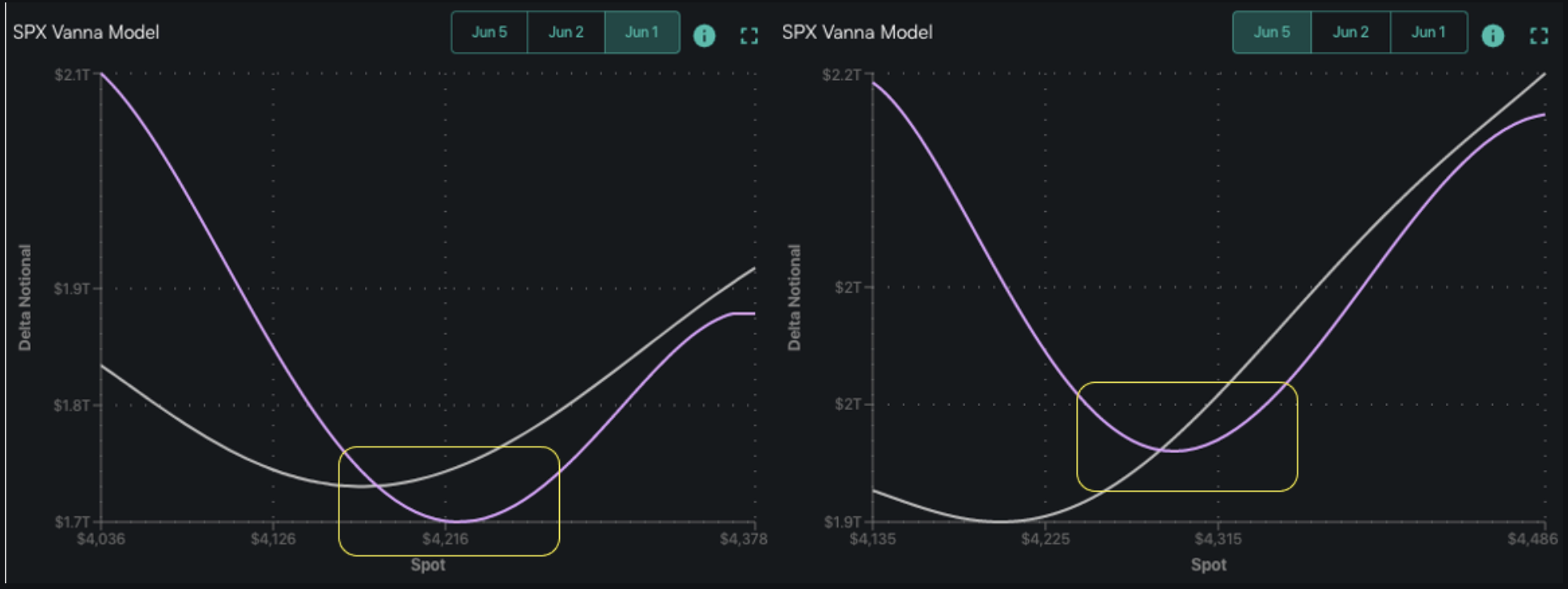Select Jun 5 in left chart
The height and width of the screenshot is (589, 1568).
click(489, 32)
